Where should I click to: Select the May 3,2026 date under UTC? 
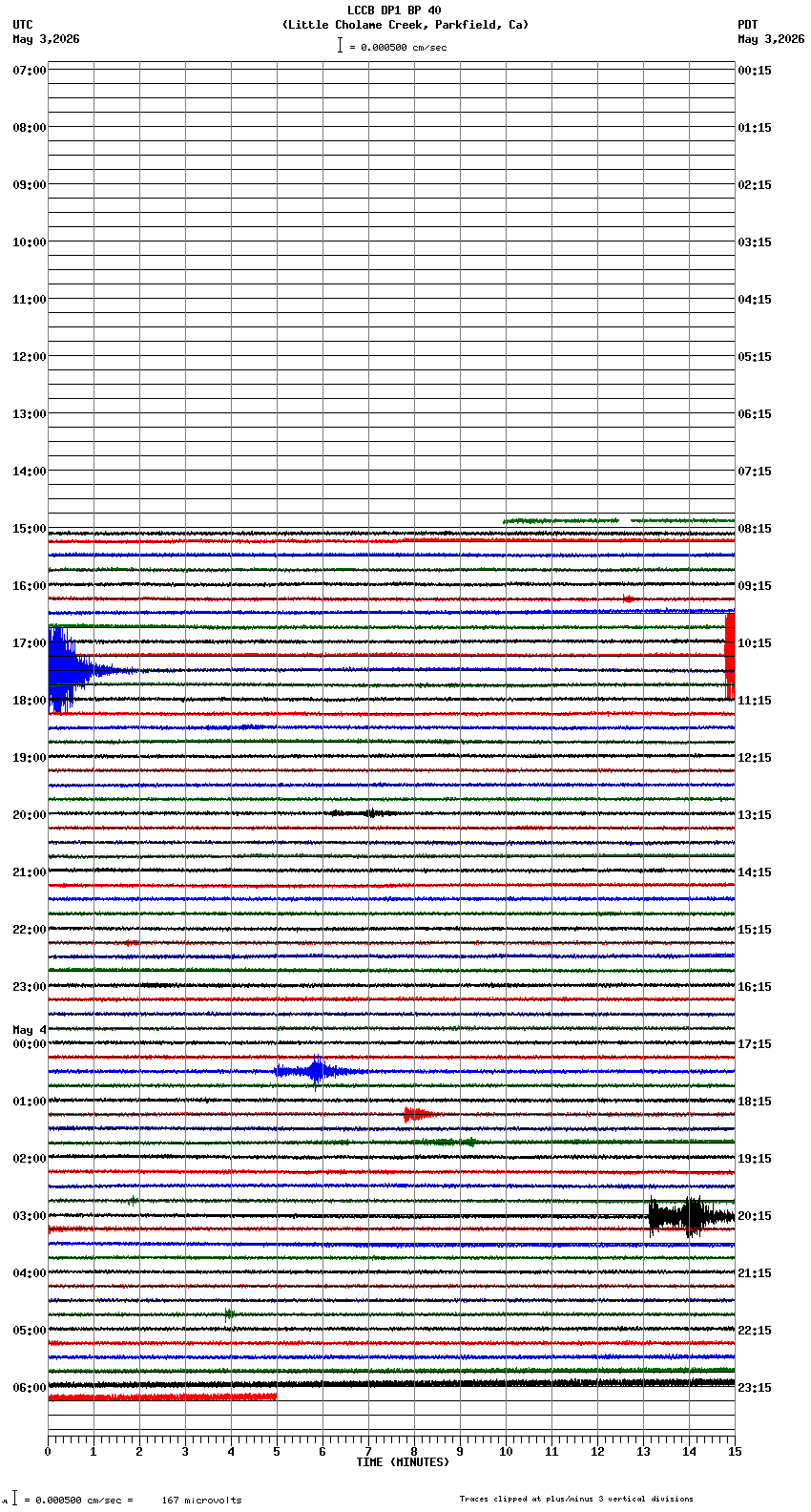46,39
